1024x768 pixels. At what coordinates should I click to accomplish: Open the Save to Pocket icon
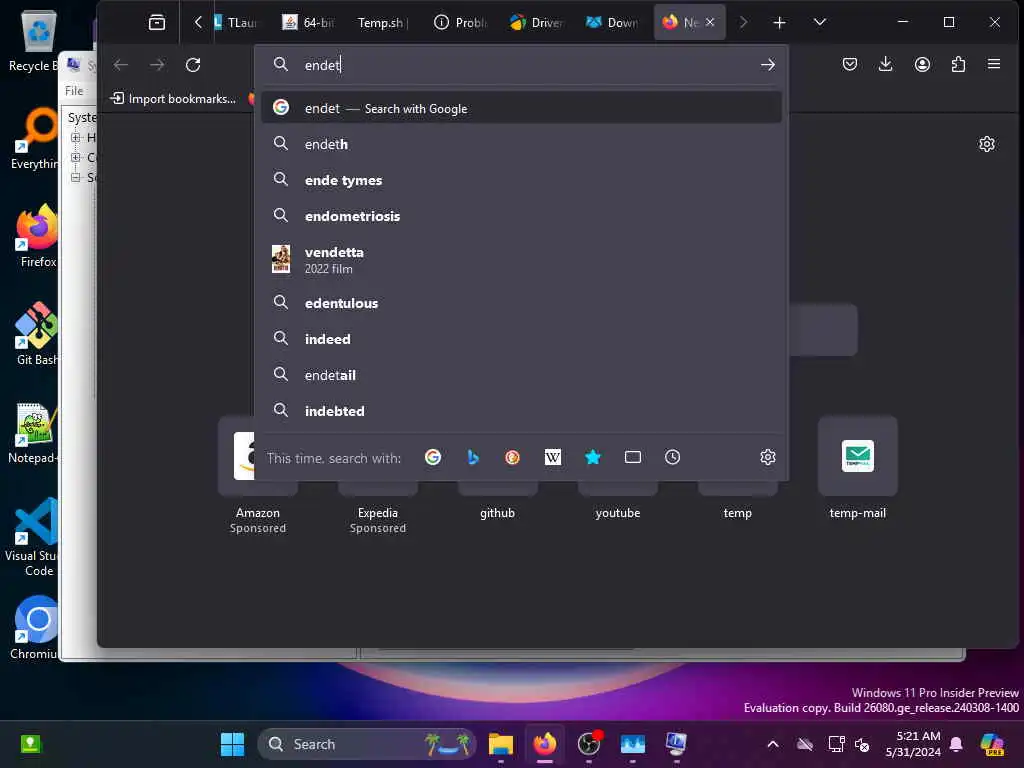click(850, 64)
